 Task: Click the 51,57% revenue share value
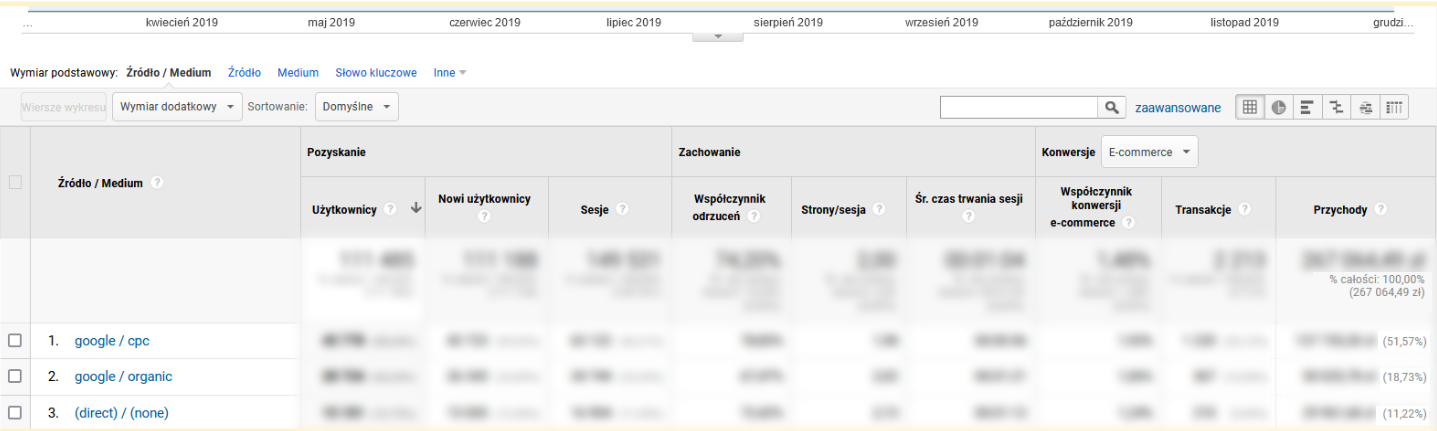1406,342
